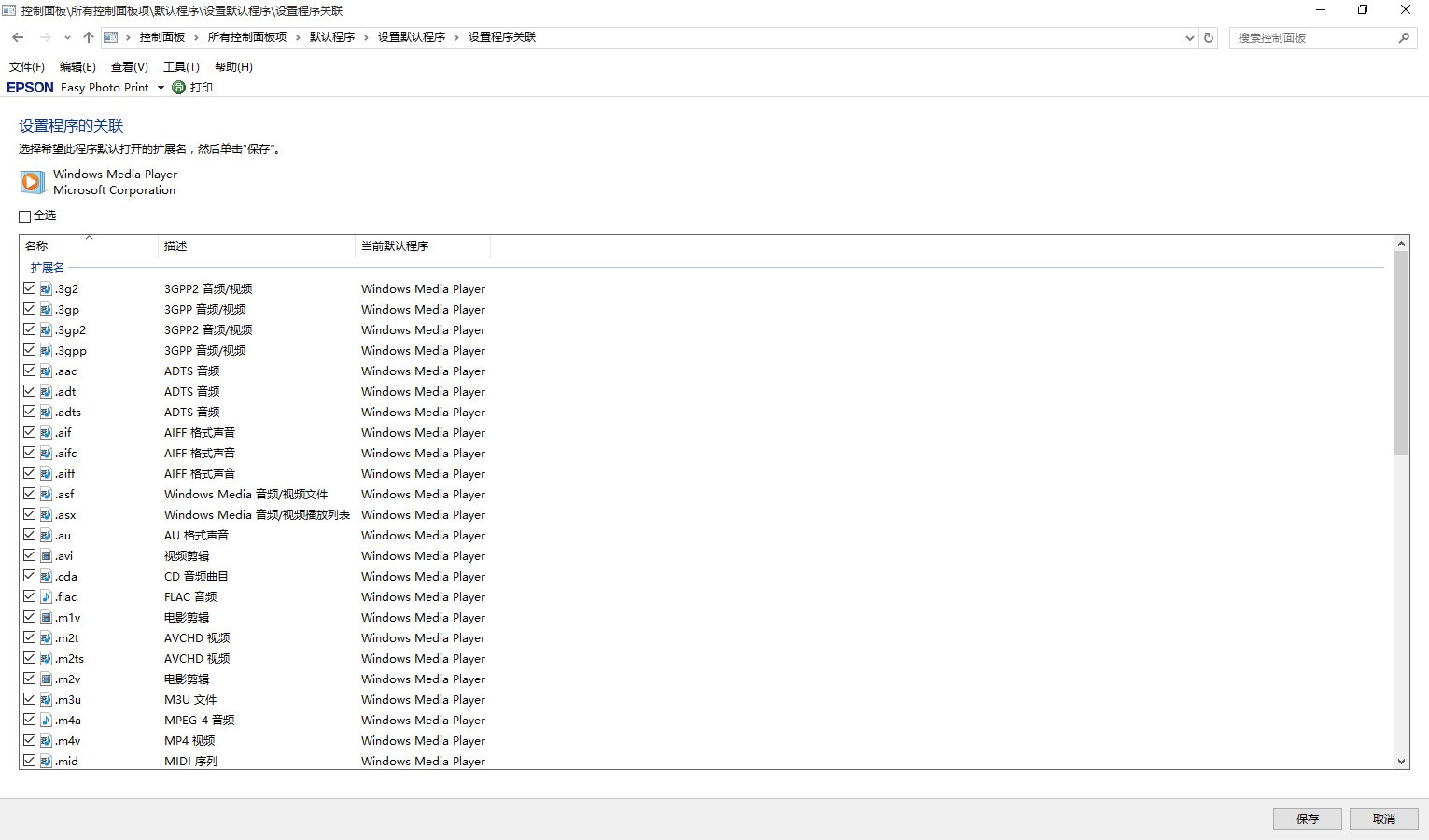
Task: Click the scrollbar down arrow
Action: click(x=1401, y=762)
